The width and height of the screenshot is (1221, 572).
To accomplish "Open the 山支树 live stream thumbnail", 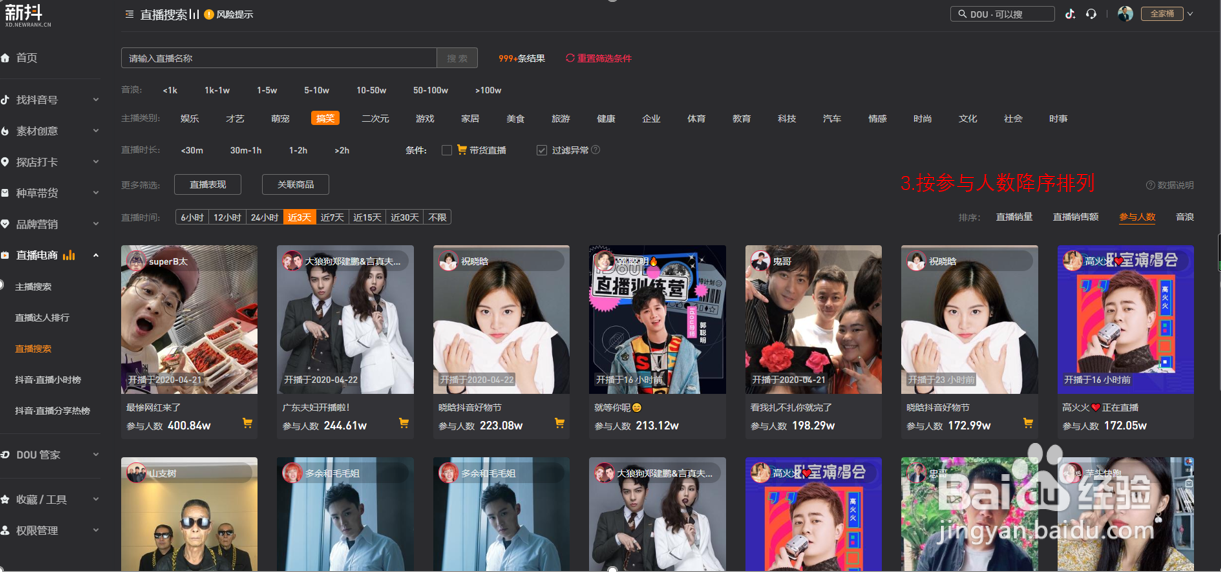I will tap(189, 515).
